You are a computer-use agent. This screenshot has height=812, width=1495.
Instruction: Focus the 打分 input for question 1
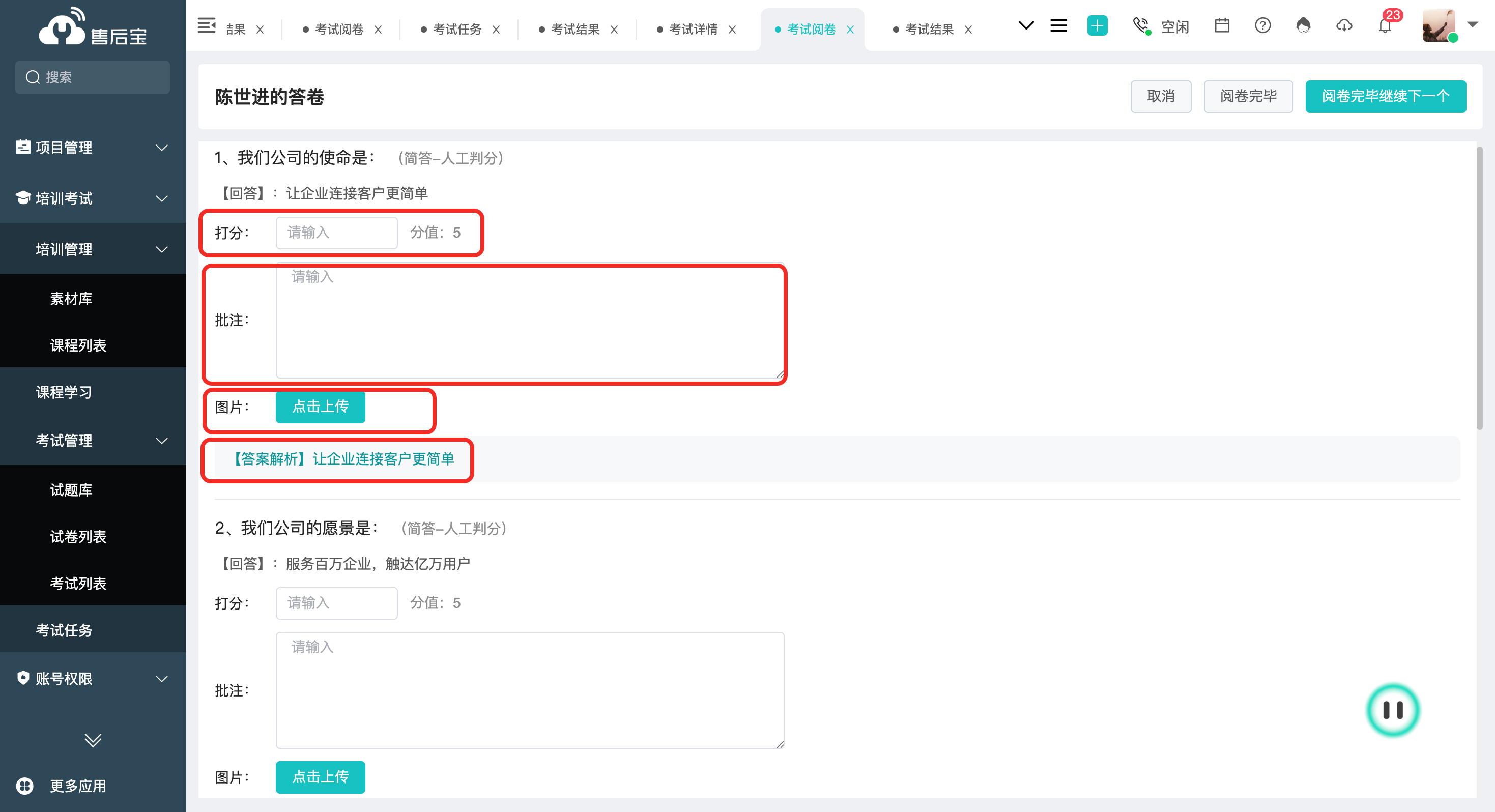(x=337, y=233)
